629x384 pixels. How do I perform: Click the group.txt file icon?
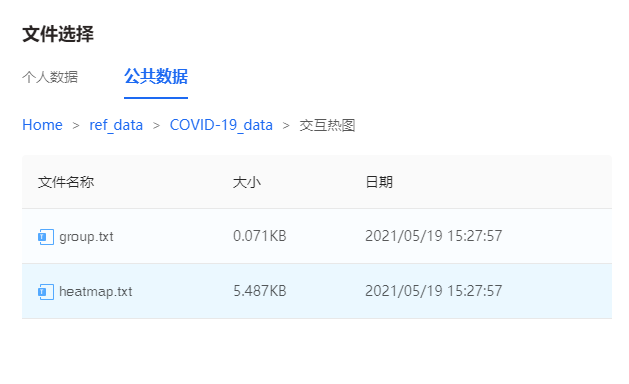point(46,236)
